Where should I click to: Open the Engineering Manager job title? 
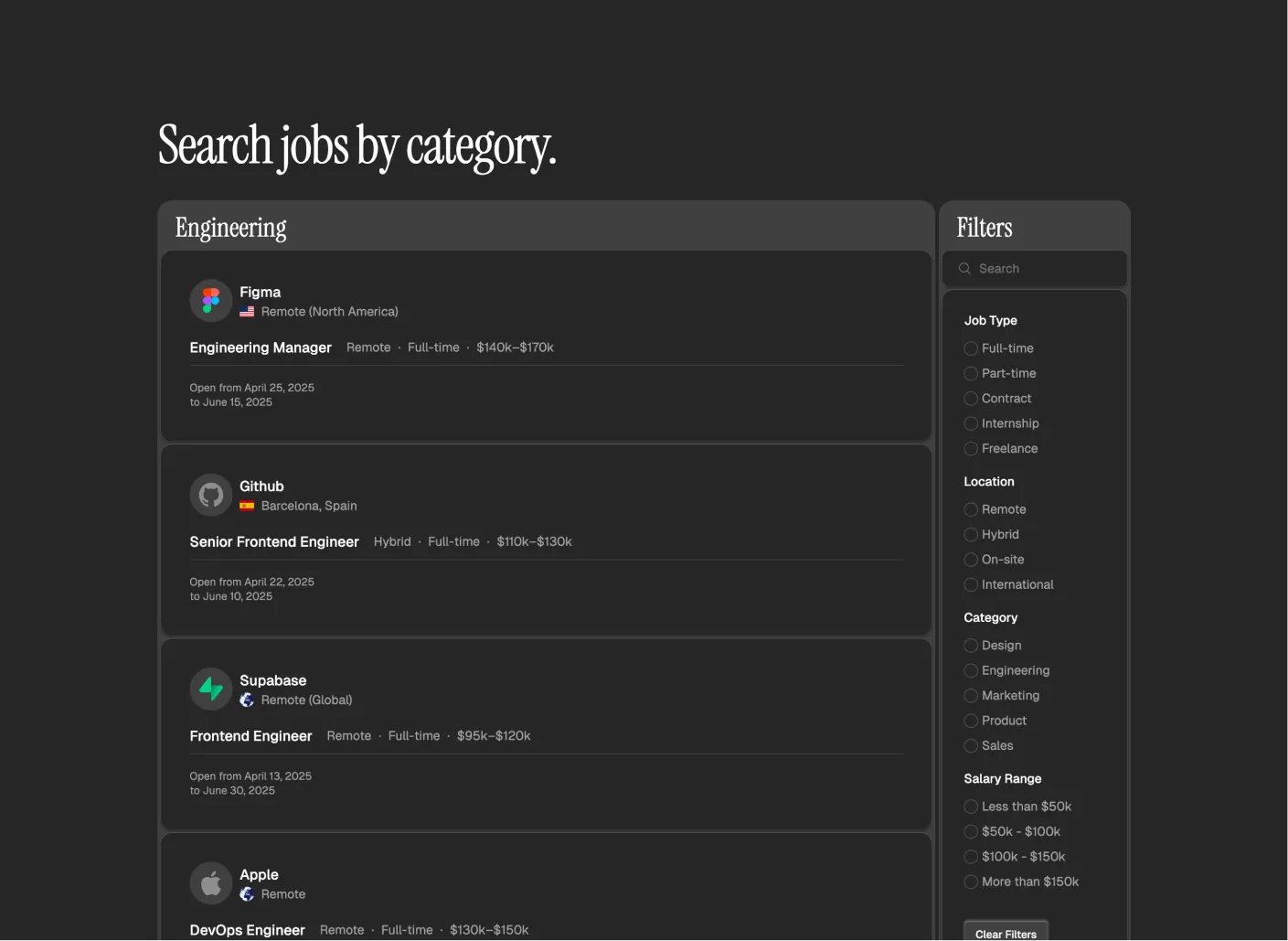point(261,348)
